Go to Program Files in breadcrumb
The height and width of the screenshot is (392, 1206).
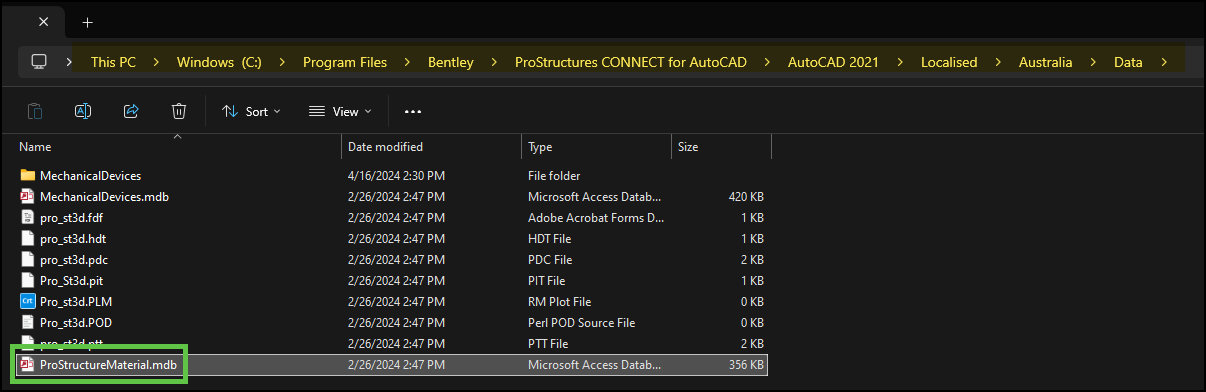[345, 62]
